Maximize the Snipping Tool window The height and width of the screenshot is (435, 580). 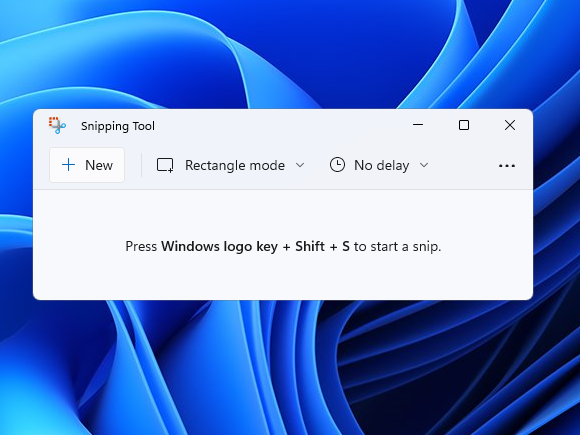pos(464,125)
